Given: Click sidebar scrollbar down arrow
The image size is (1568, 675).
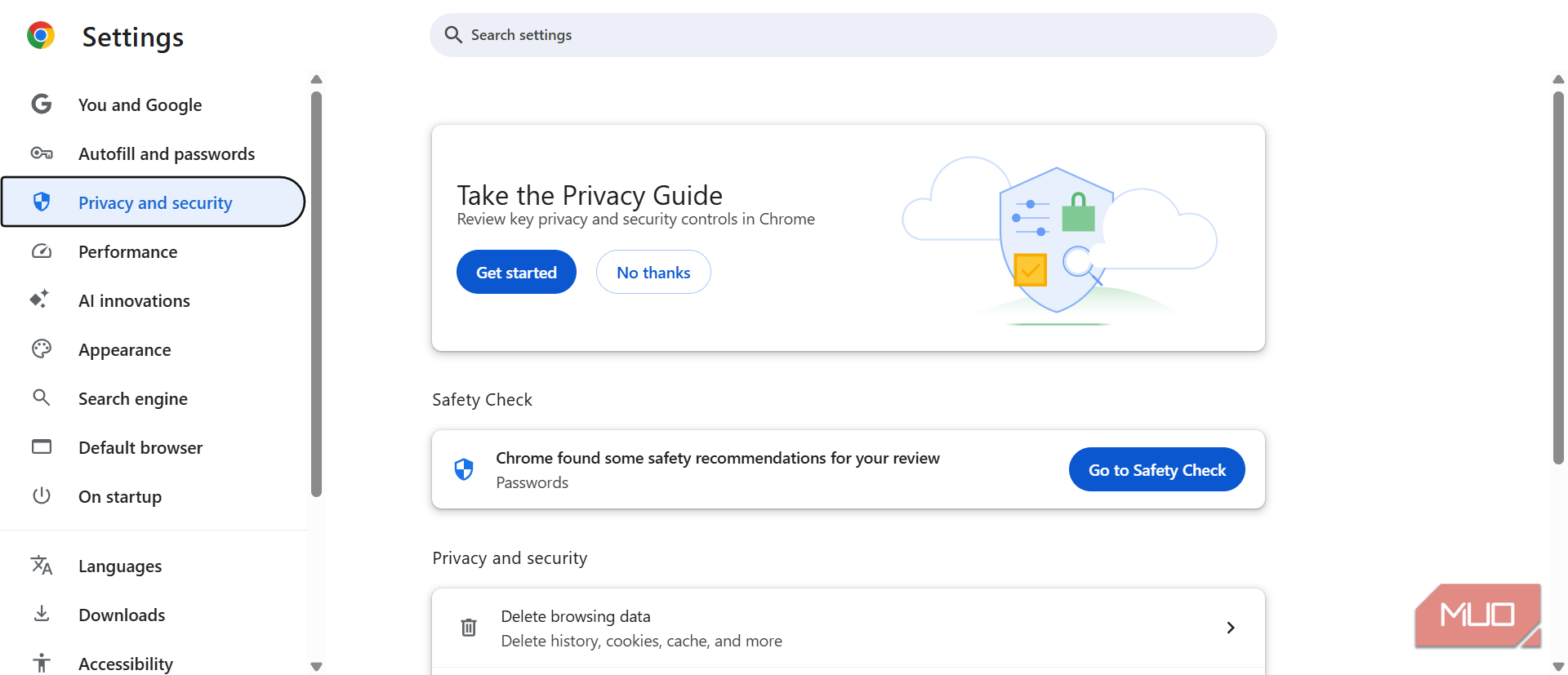Looking at the screenshot, I should [317, 666].
